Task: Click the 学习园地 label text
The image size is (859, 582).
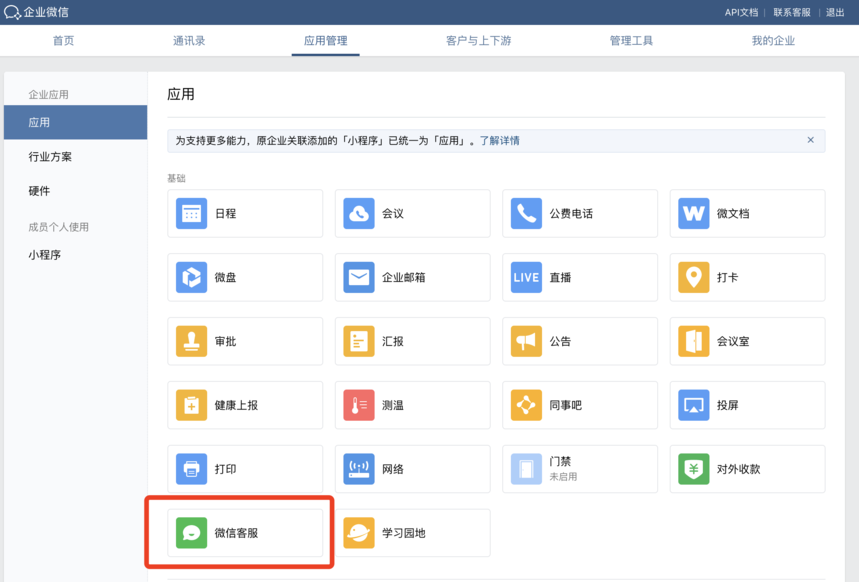Action: [x=404, y=533]
